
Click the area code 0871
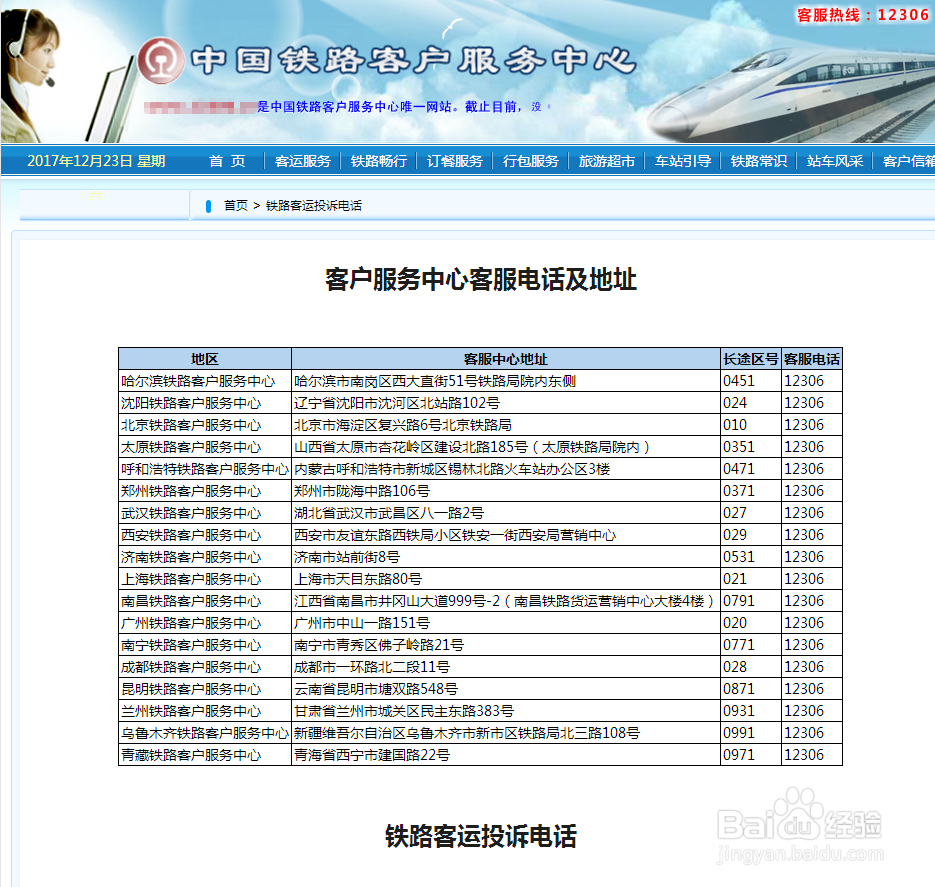pos(739,690)
